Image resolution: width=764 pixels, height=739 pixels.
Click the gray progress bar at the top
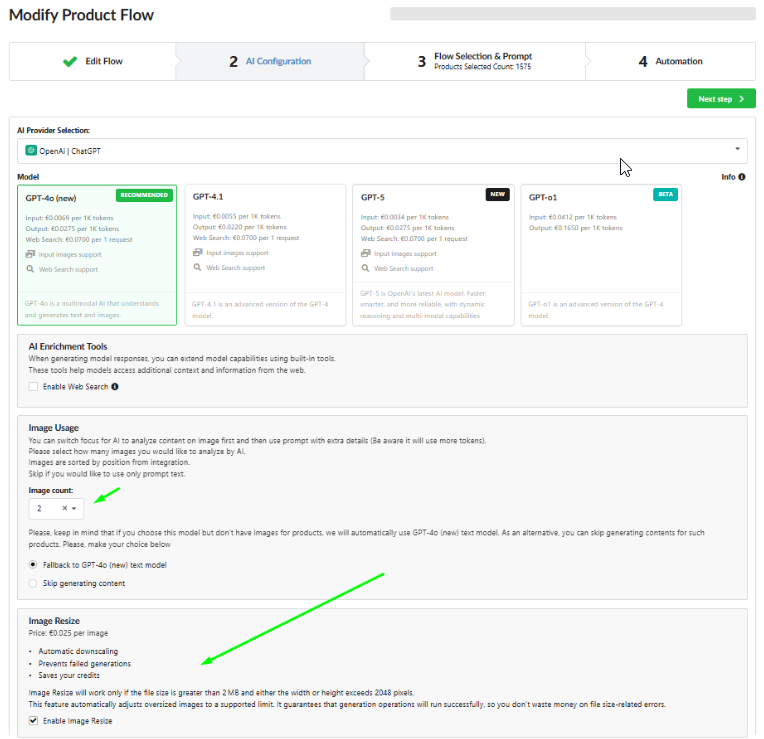(573, 14)
